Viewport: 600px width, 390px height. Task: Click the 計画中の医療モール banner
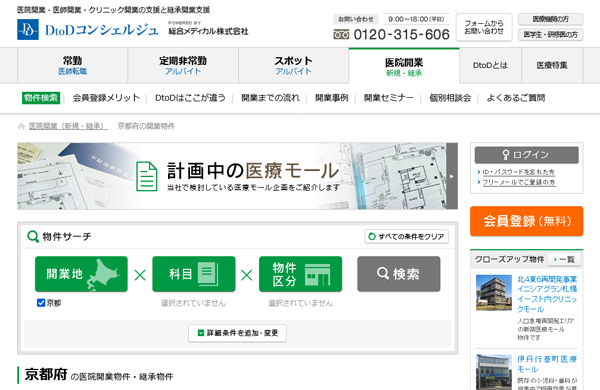tap(237, 176)
